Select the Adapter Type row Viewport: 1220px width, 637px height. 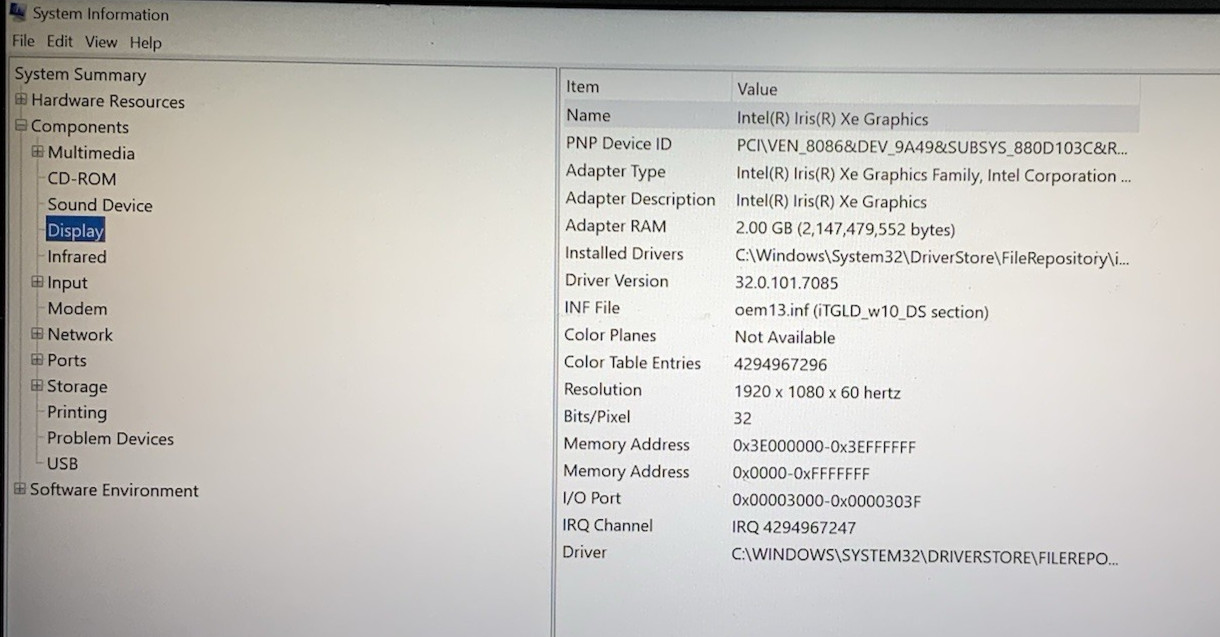click(850, 173)
